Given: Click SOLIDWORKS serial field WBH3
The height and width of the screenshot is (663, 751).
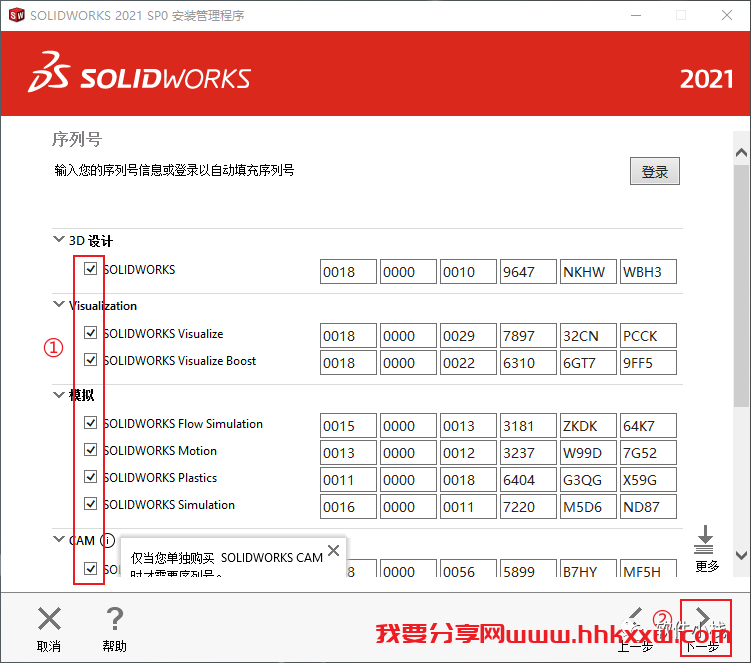Looking at the screenshot, I should tap(648, 272).
